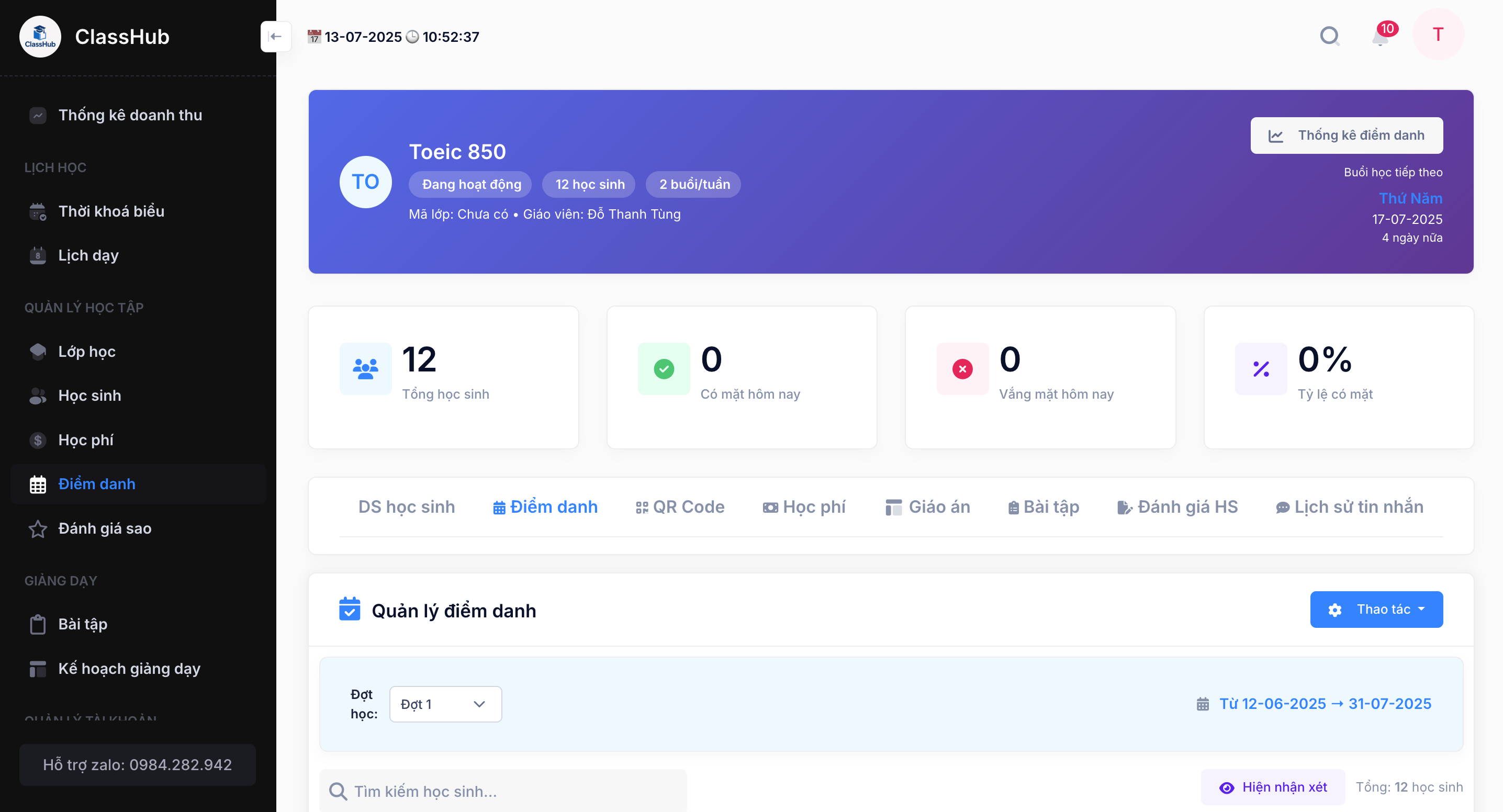Open the Đợt 1 dropdown
Image resolution: width=1503 pixels, height=812 pixels.
tap(445, 704)
